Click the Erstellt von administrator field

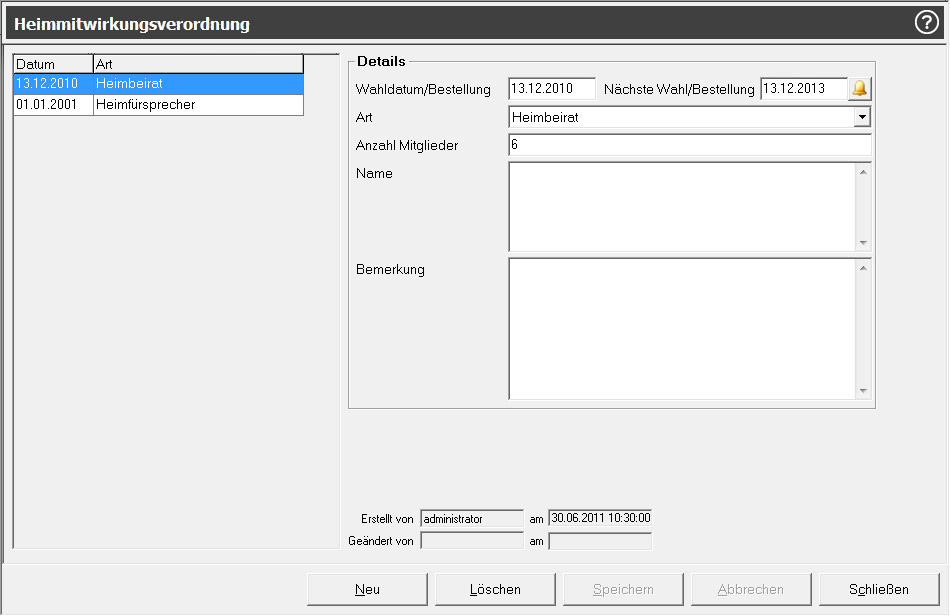(471, 519)
